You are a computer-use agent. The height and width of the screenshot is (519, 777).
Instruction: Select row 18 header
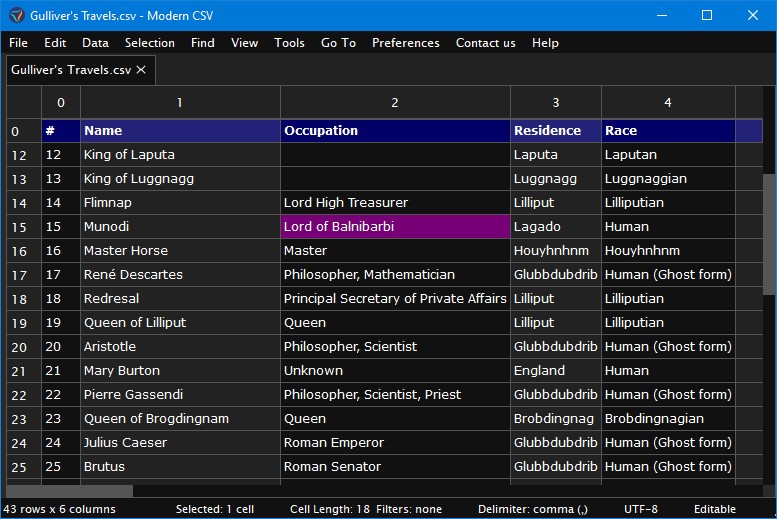point(18,299)
